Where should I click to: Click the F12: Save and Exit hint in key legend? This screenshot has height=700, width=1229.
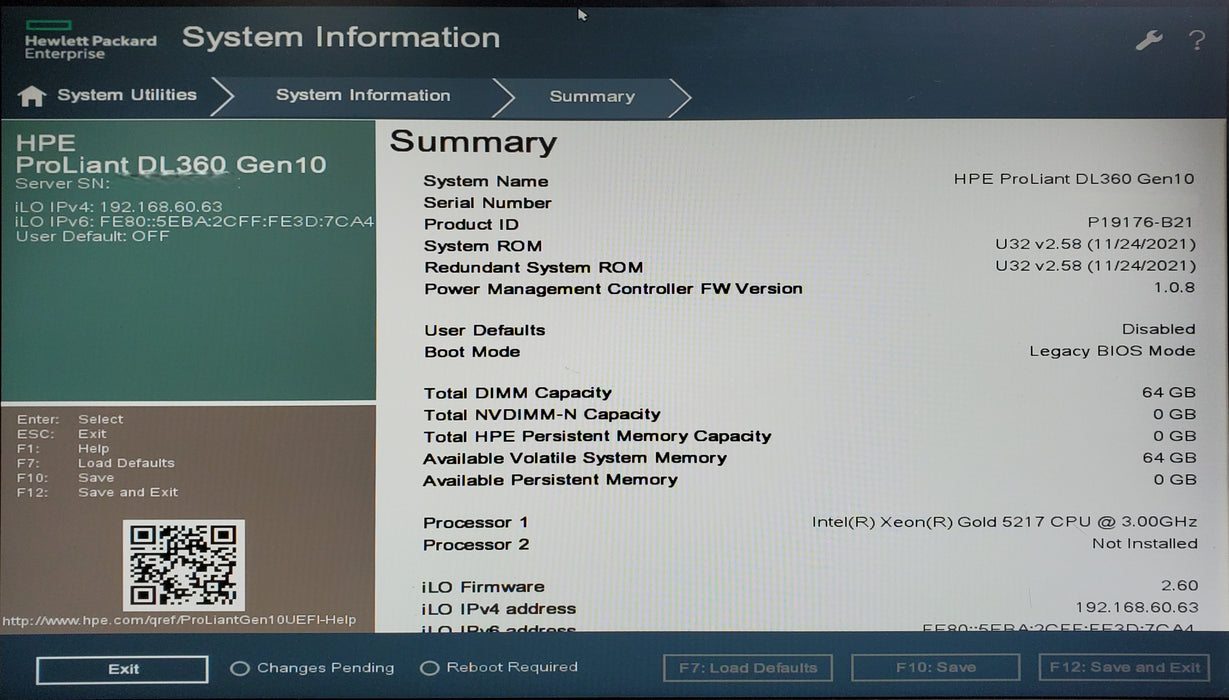97,492
